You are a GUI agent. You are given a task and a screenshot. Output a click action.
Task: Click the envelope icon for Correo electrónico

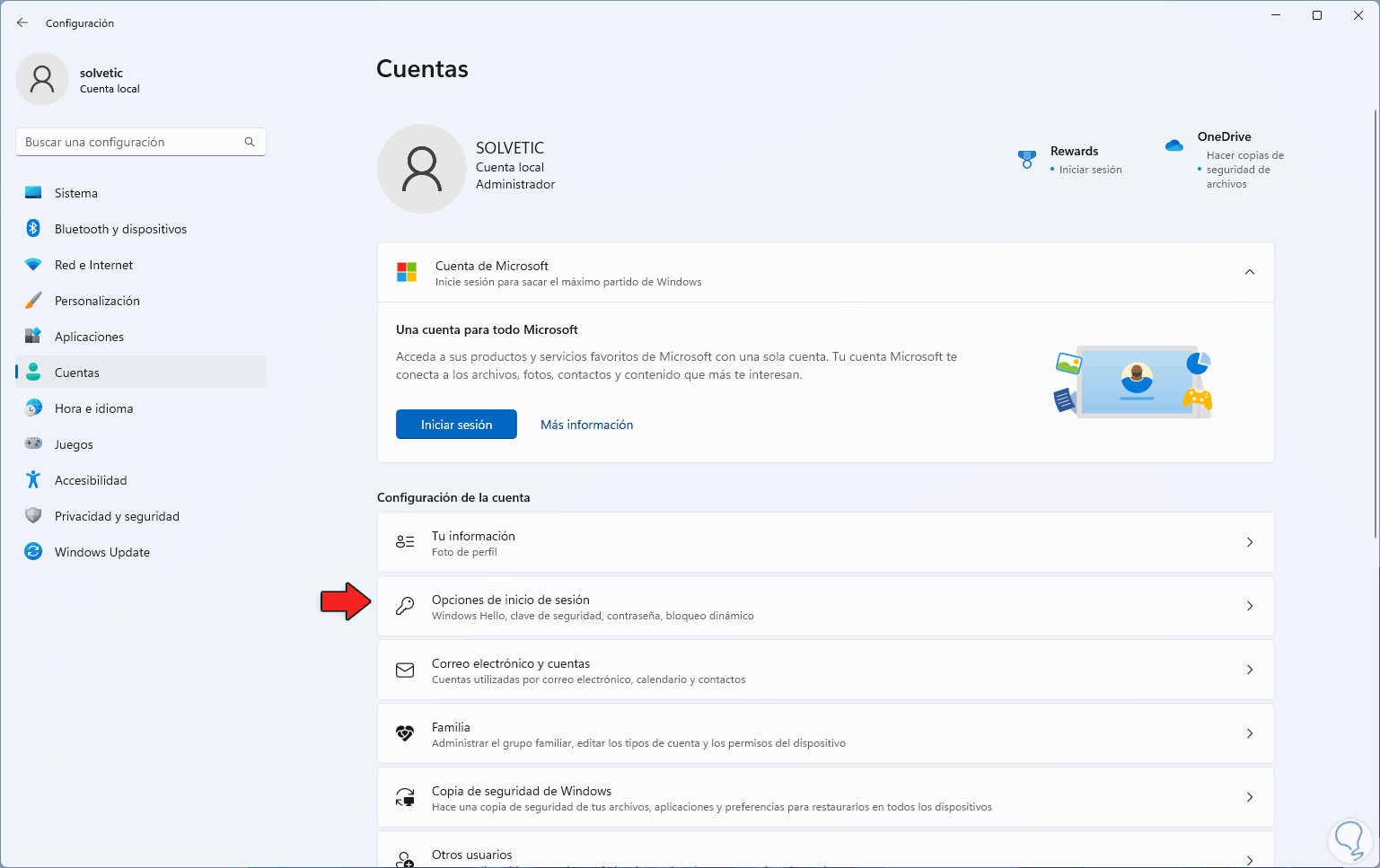(x=405, y=670)
